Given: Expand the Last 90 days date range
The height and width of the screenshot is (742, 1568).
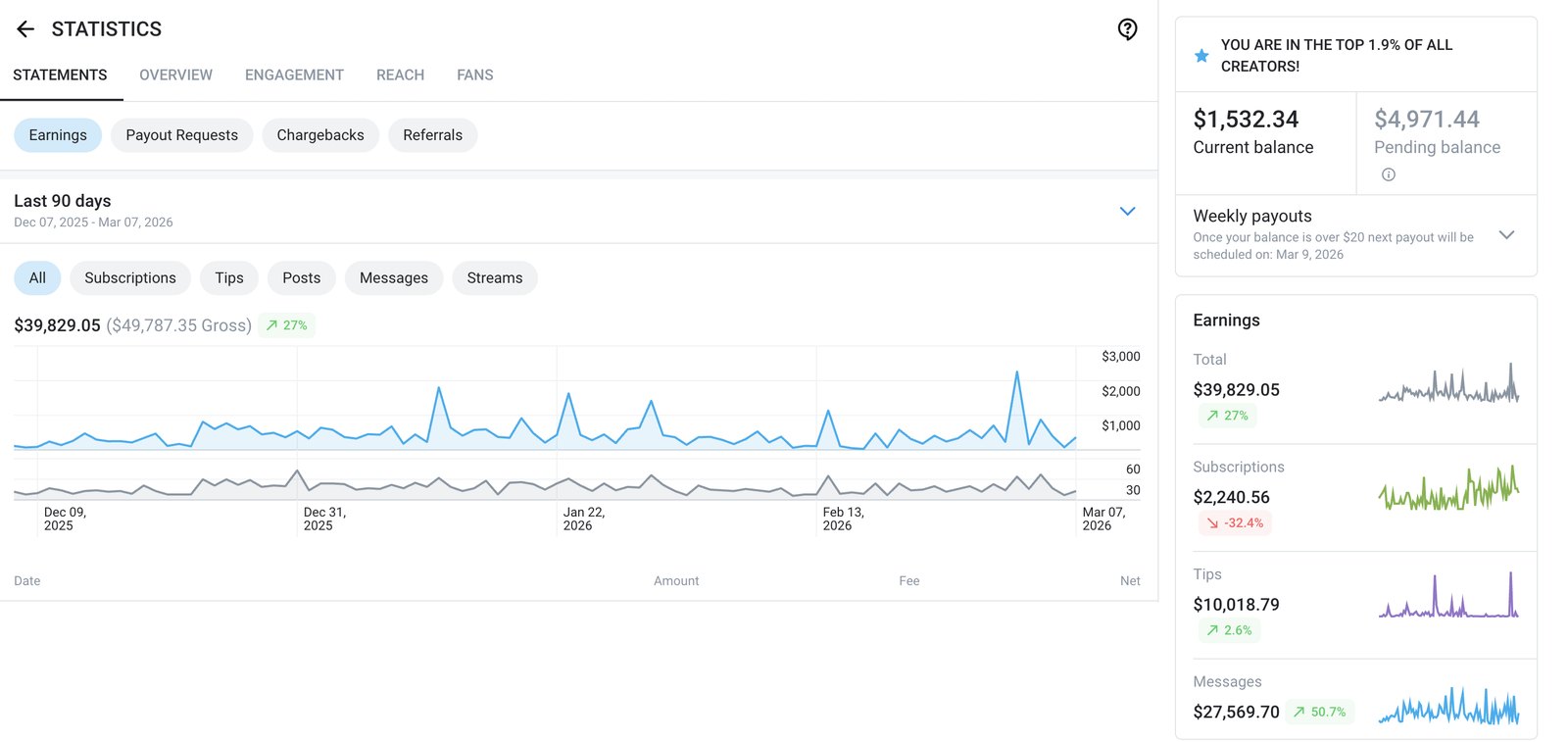Looking at the screenshot, I should (1128, 211).
